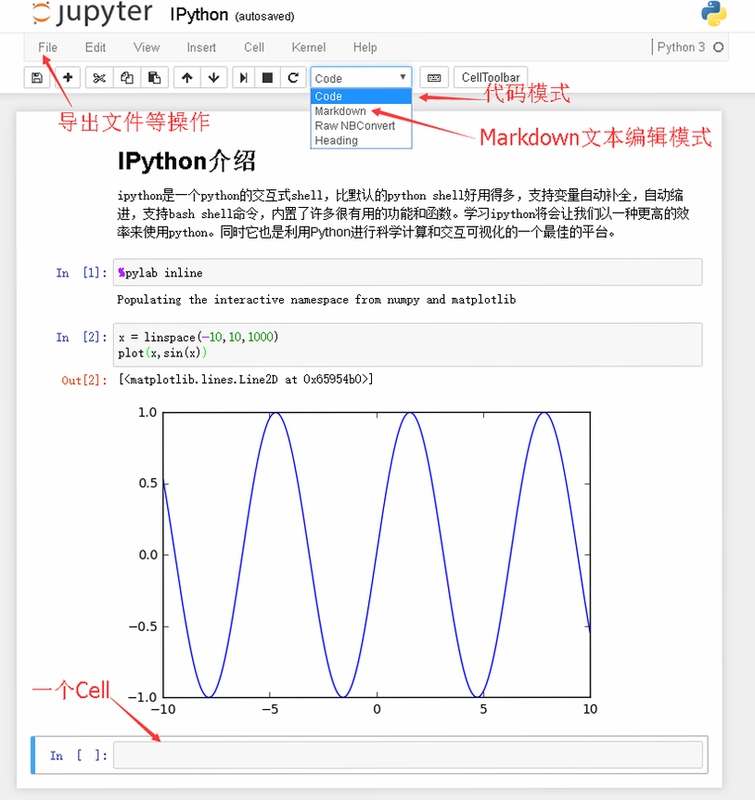The height and width of the screenshot is (800, 755).
Task: Click the (autosaved) status text
Action: tap(264, 16)
